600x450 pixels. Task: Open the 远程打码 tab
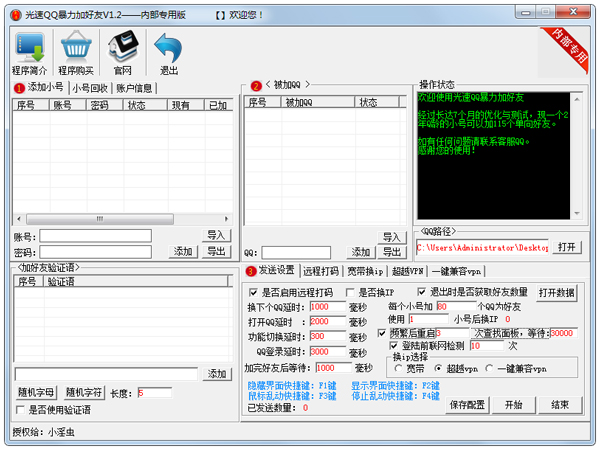(x=321, y=271)
